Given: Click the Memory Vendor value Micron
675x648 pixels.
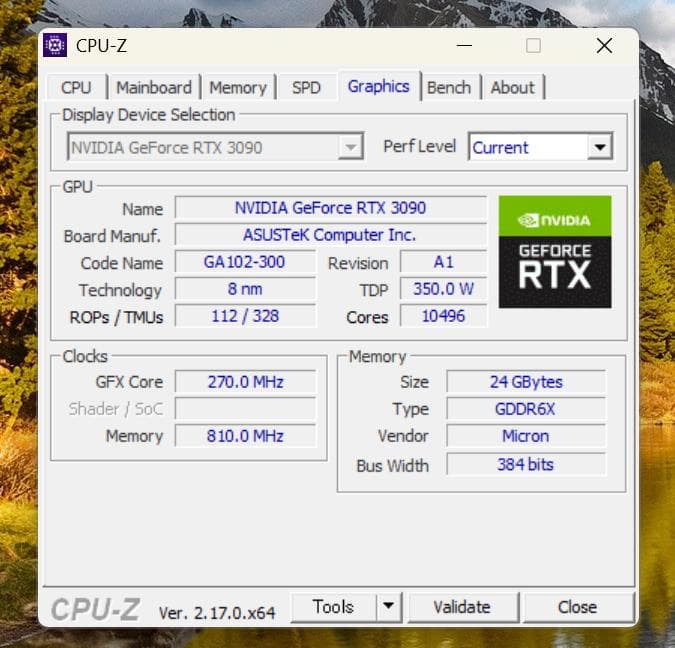Looking at the screenshot, I should [526, 436].
